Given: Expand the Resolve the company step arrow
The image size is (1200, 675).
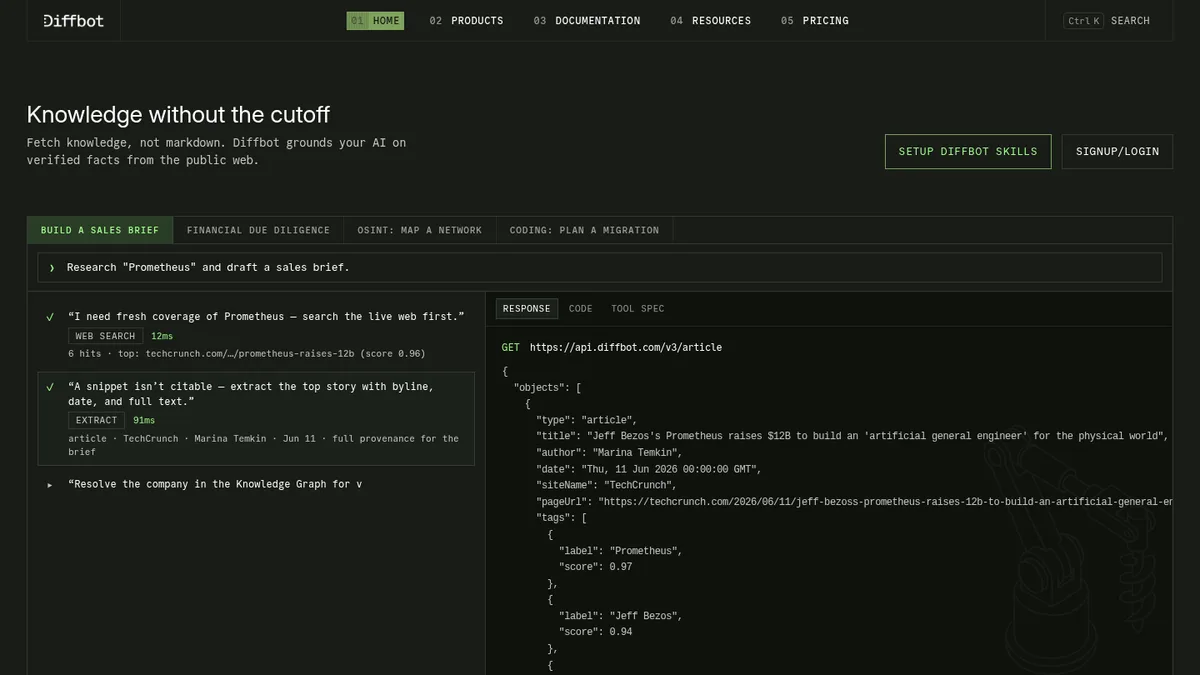Looking at the screenshot, I should tap(50, 485).
